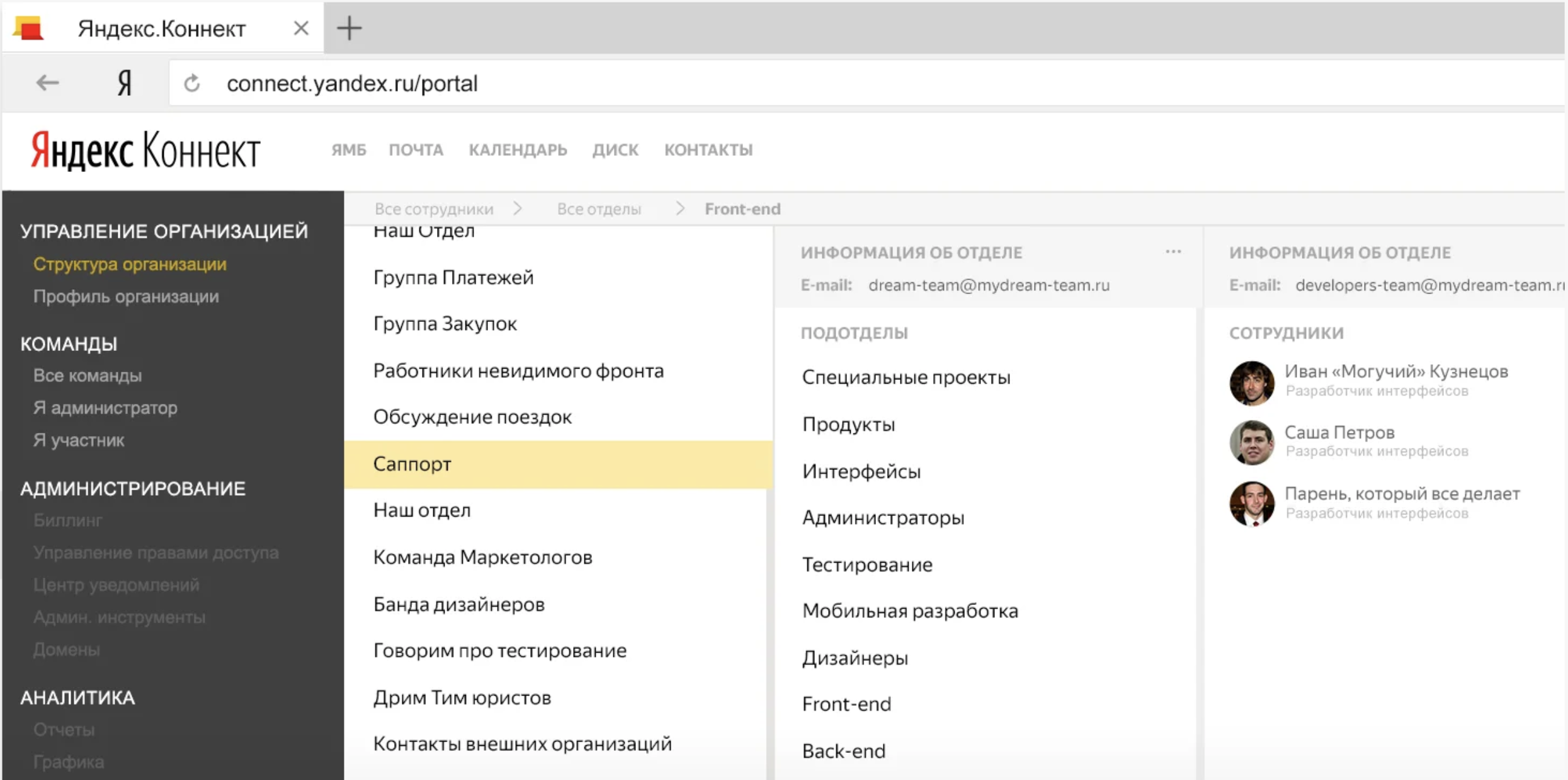Open Центр уведомлений in the sidebar

pos(116,585)
